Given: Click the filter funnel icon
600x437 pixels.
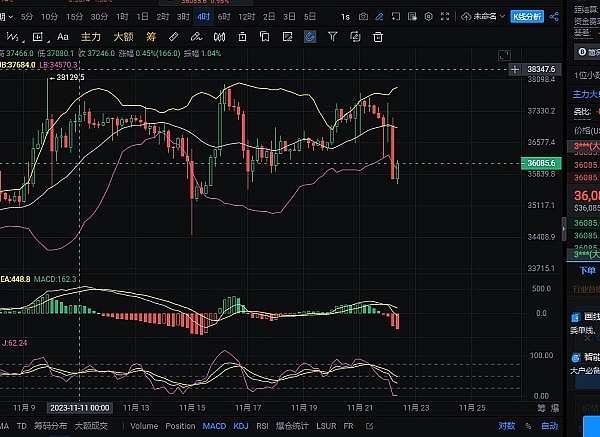Looking at the screenshot, I should click(x=332, y=37).
